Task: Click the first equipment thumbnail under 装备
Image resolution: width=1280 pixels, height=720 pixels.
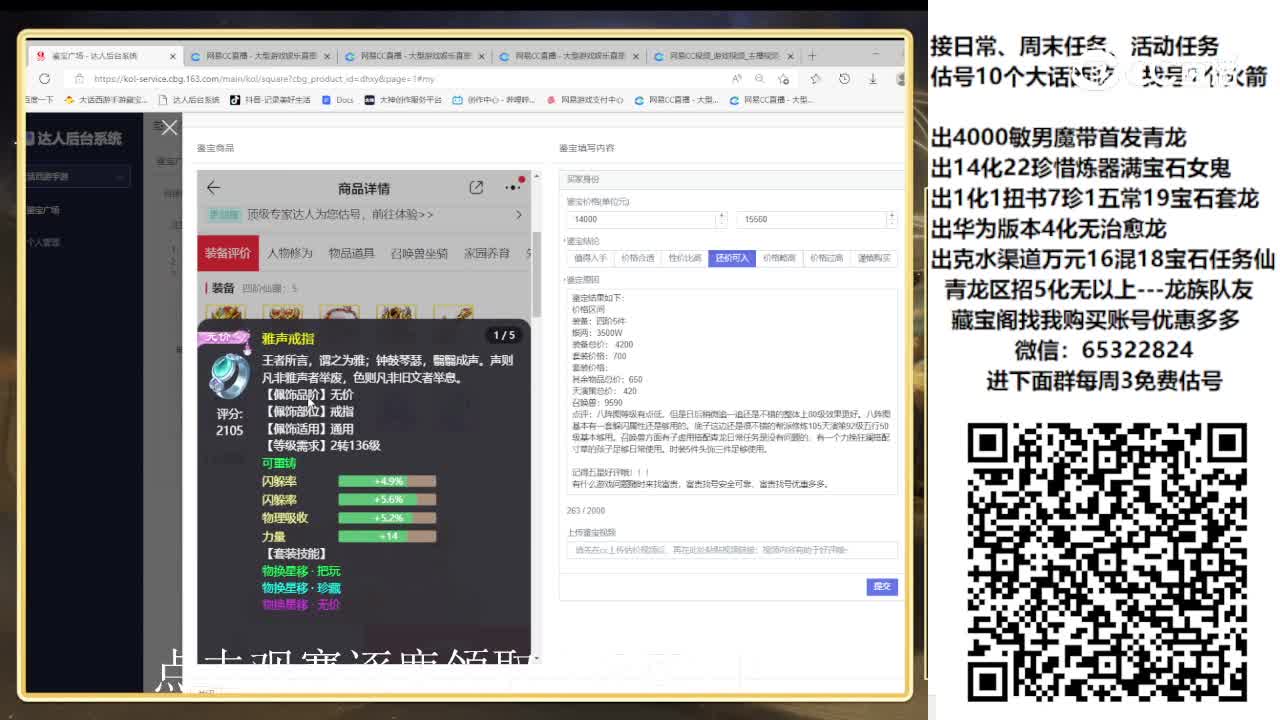Action: 225,312
